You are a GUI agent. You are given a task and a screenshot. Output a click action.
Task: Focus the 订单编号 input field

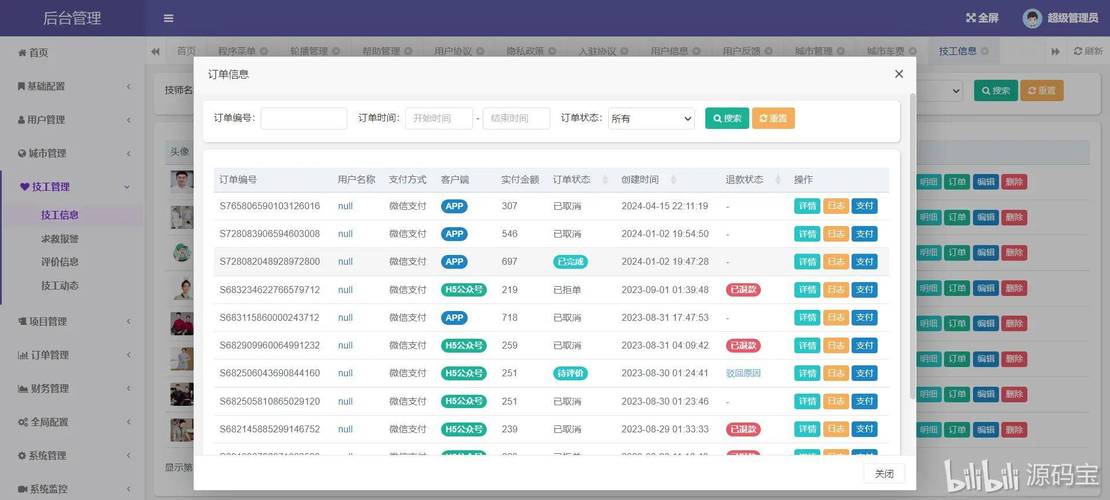click(304, 118)
